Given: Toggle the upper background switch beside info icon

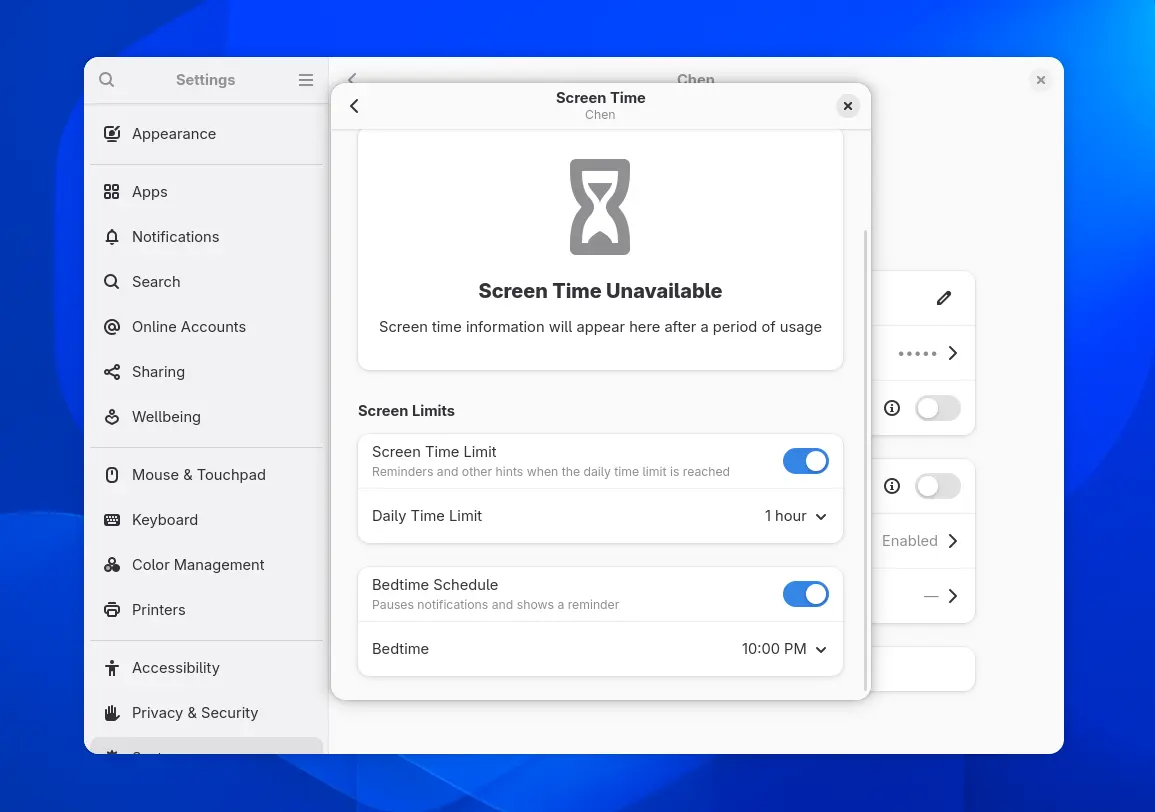Looking at the screenshot, I should 937,408.
